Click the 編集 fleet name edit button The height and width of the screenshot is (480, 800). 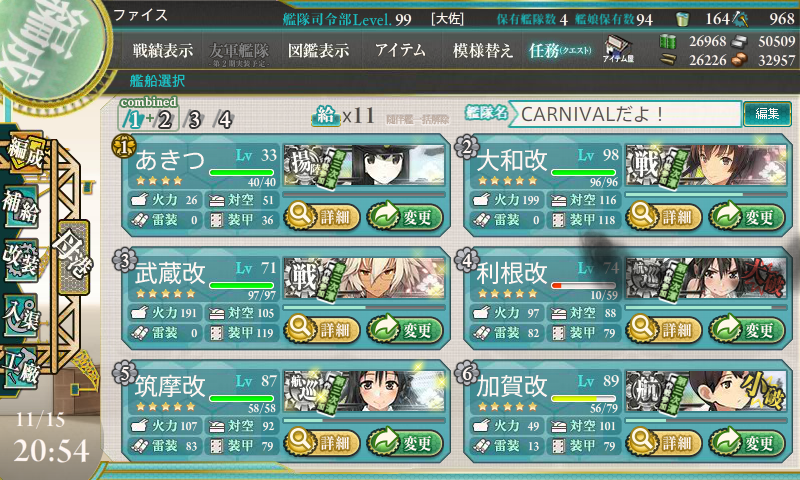point(767,113)
